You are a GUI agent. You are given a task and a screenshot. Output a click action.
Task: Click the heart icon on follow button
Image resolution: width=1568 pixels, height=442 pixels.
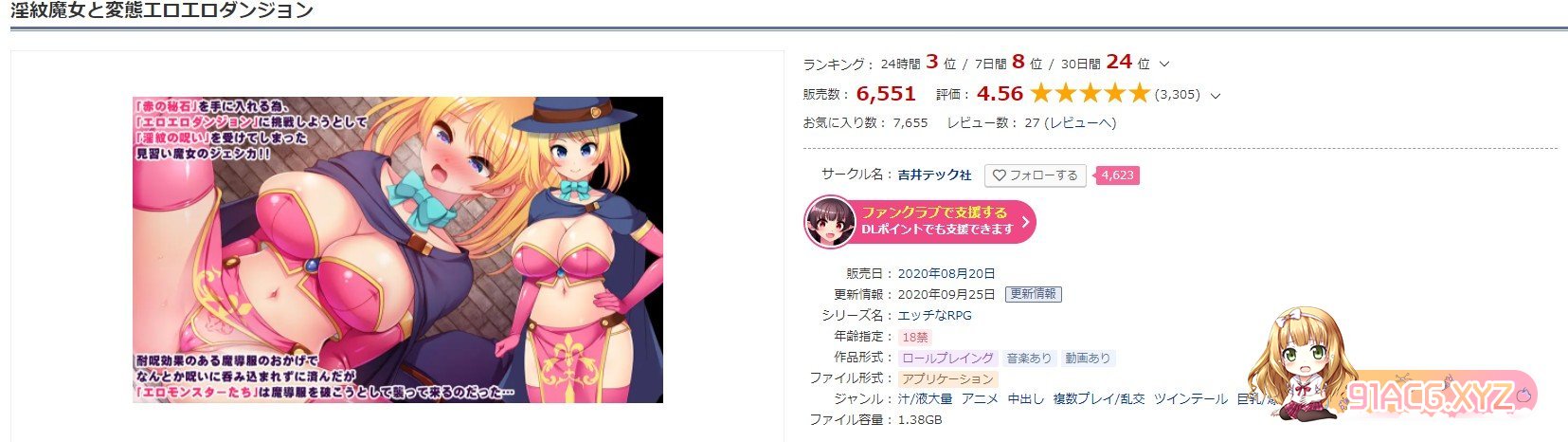pyautogui.click(x=999, y=175)
